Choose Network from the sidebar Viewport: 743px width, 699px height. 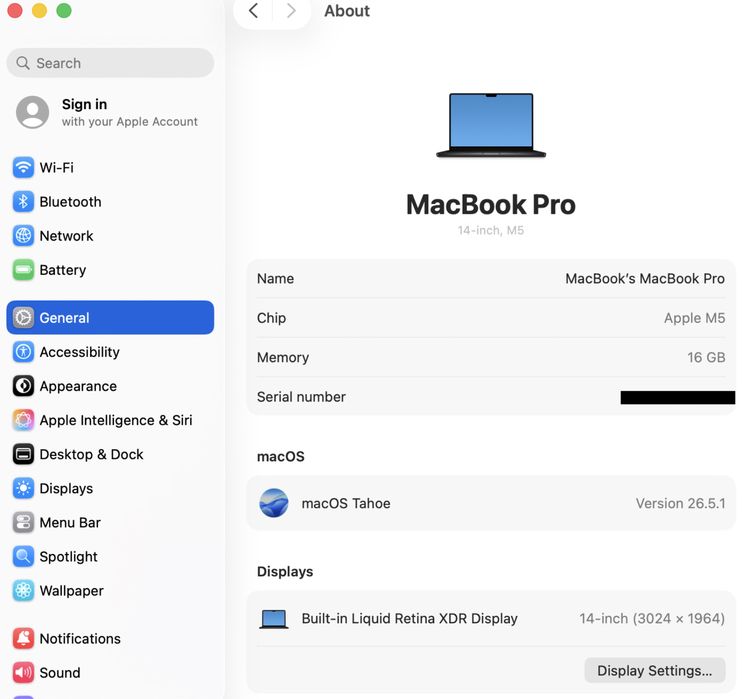(66, 236)
